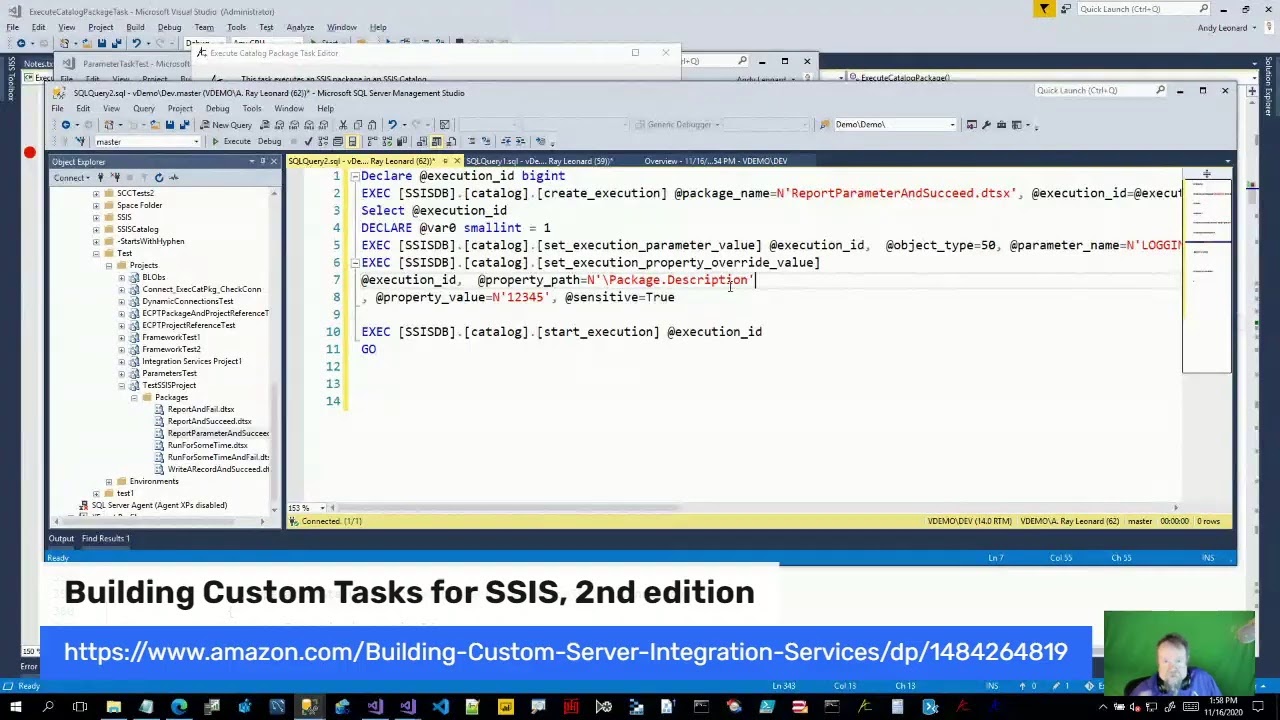
Task: Switch to the SQLQuery1.sql tab
Action: coord(540,161)
